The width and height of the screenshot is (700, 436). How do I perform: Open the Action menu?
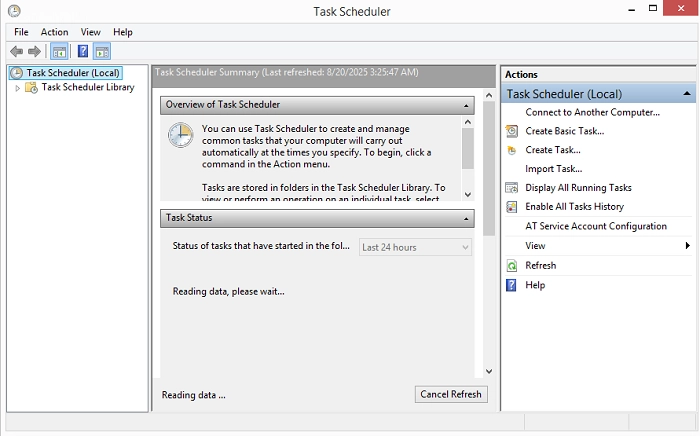point(54,32)
